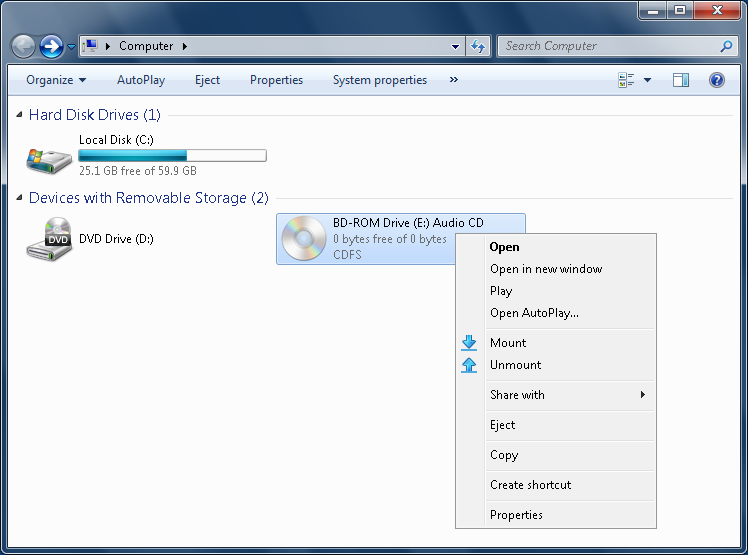Click the refresh button beside address bar
This screenshot has height=555, width=748.
478,46
